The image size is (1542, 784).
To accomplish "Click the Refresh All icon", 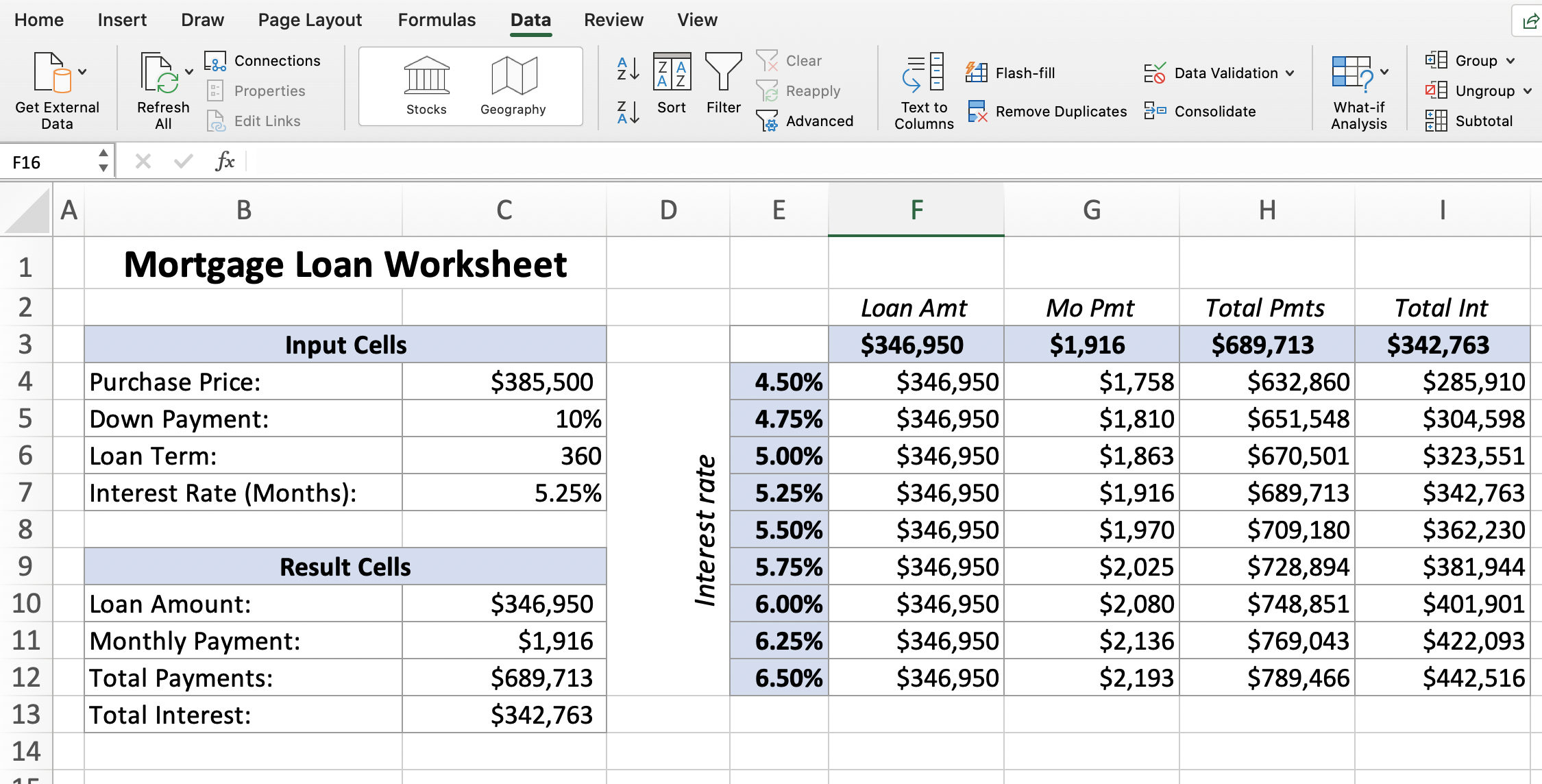I will (159, 72).
